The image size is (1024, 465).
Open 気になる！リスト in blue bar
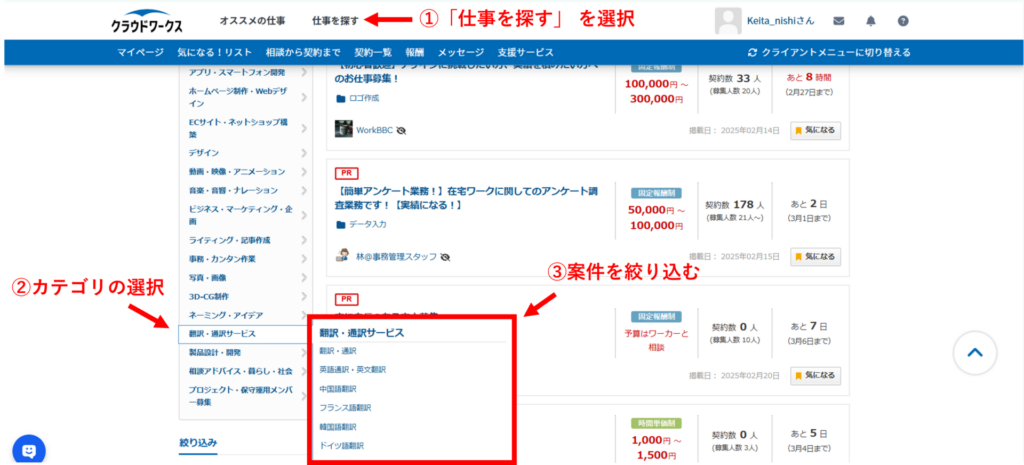[x=214, y=52]
